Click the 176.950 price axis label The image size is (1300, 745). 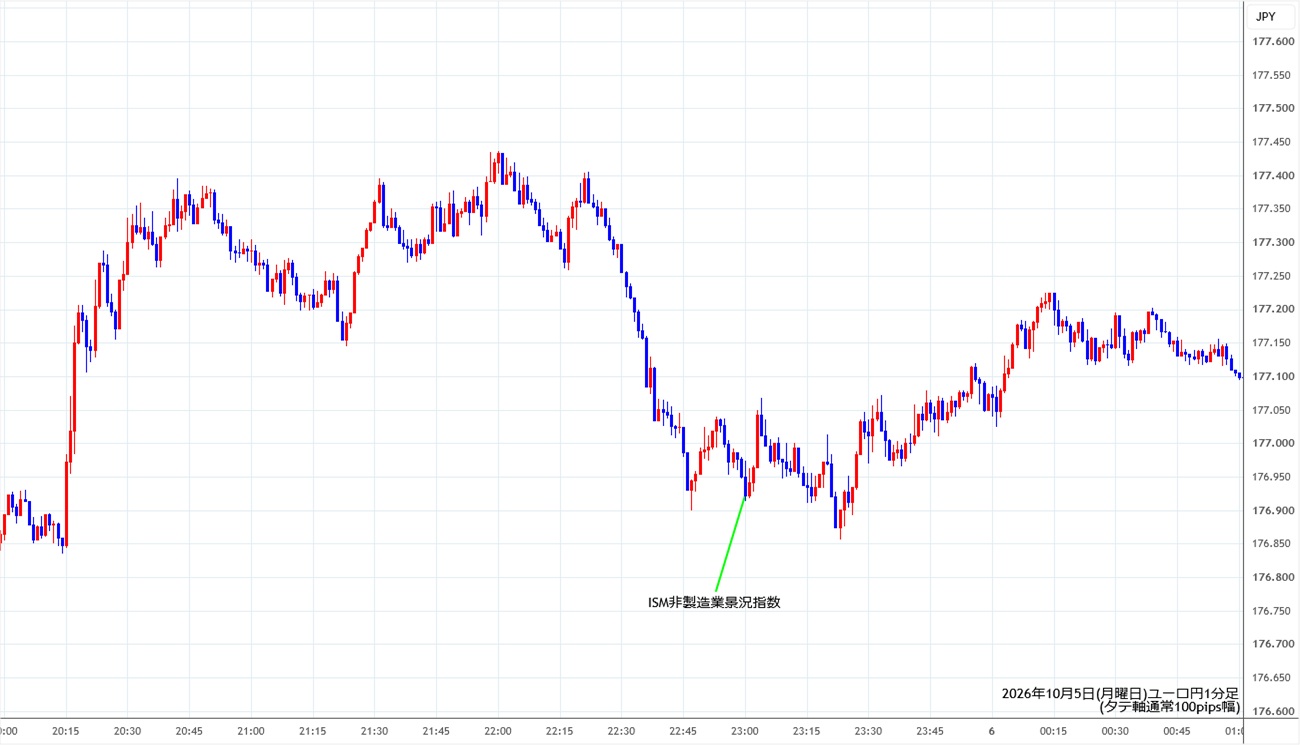coord(1274,477)
